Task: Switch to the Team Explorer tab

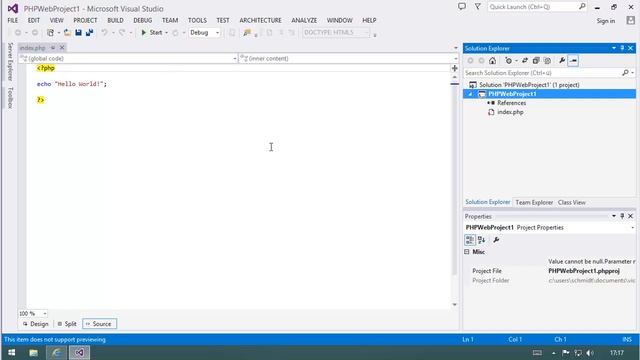Action: [x=534, y=202]
